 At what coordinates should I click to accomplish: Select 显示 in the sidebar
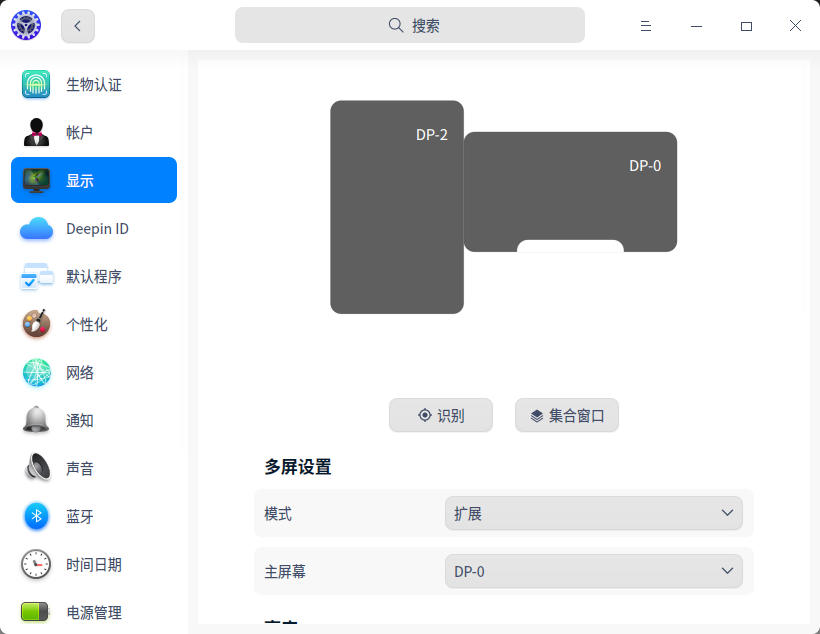(94, 180)
